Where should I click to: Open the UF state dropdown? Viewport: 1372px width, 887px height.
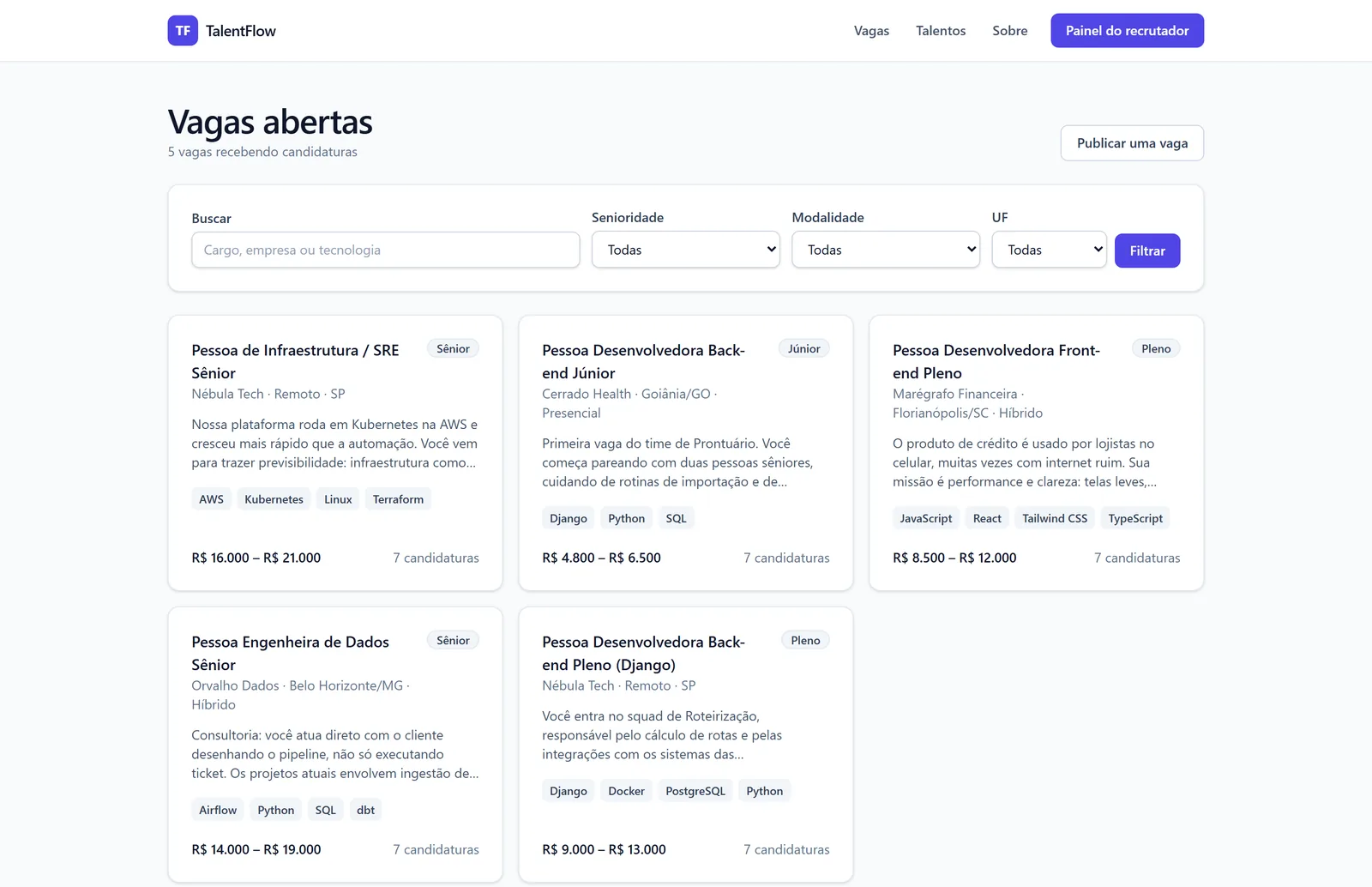[1050, 250]
